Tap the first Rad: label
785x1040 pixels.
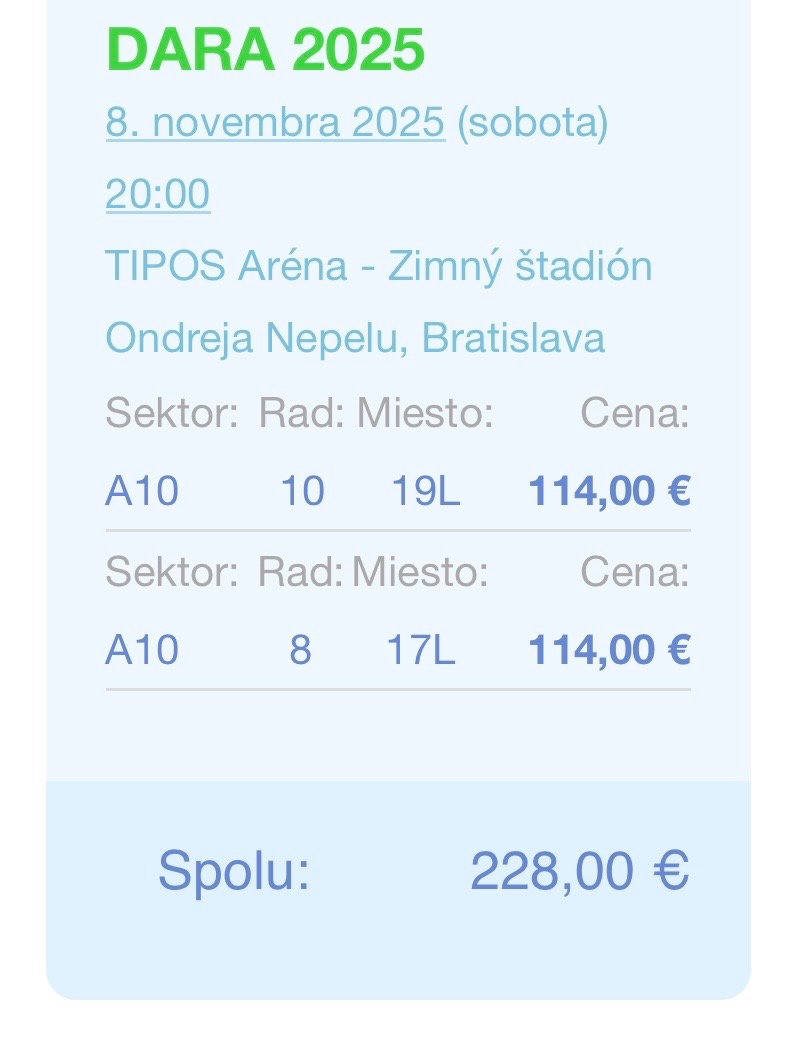(x=301, y=412)
